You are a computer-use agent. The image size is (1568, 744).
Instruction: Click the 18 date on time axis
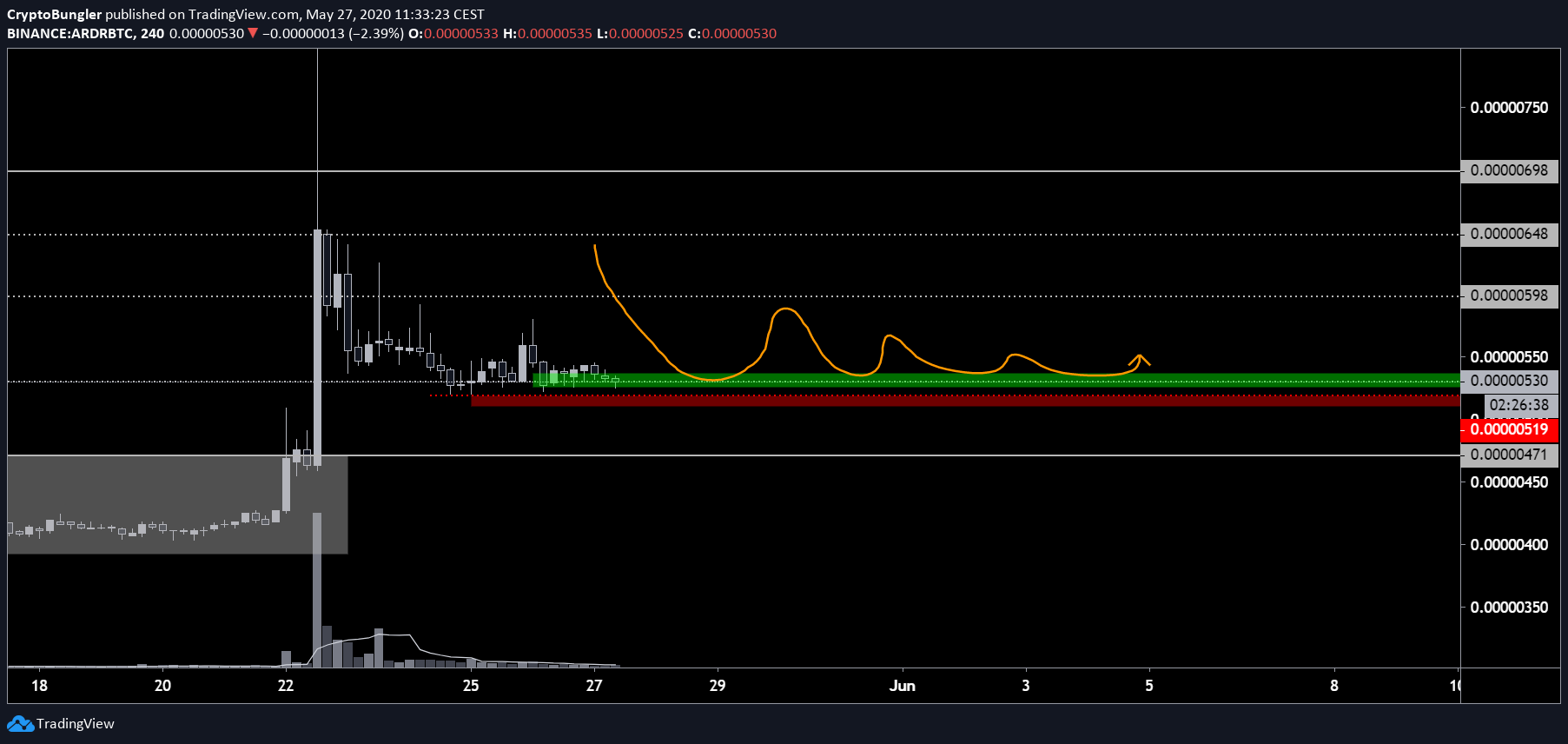click(x=40, y=686)
